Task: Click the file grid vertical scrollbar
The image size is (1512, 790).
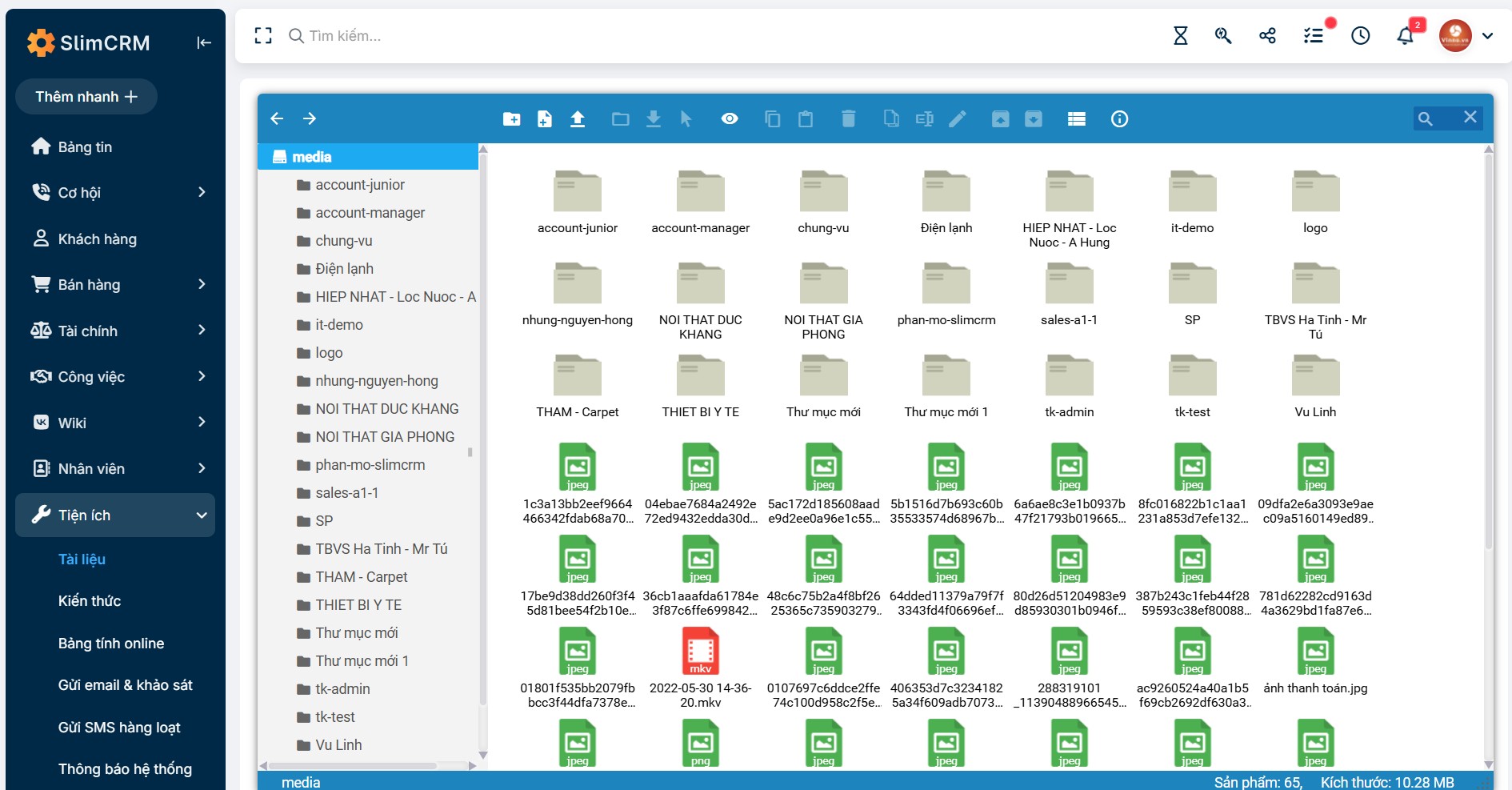Action: click(x=1488, y=352)
